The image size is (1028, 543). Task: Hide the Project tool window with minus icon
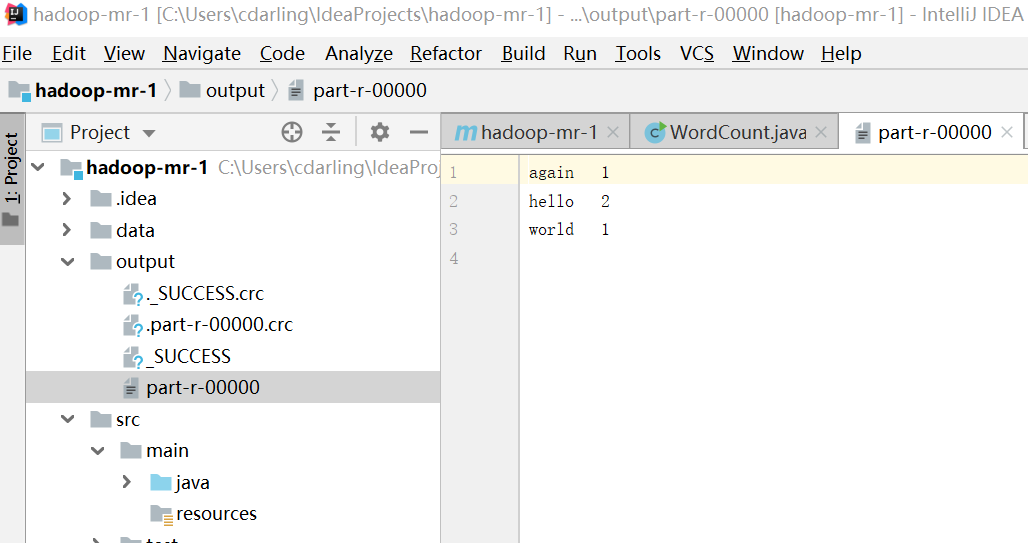pyautogui.click(x=418, y=132)
